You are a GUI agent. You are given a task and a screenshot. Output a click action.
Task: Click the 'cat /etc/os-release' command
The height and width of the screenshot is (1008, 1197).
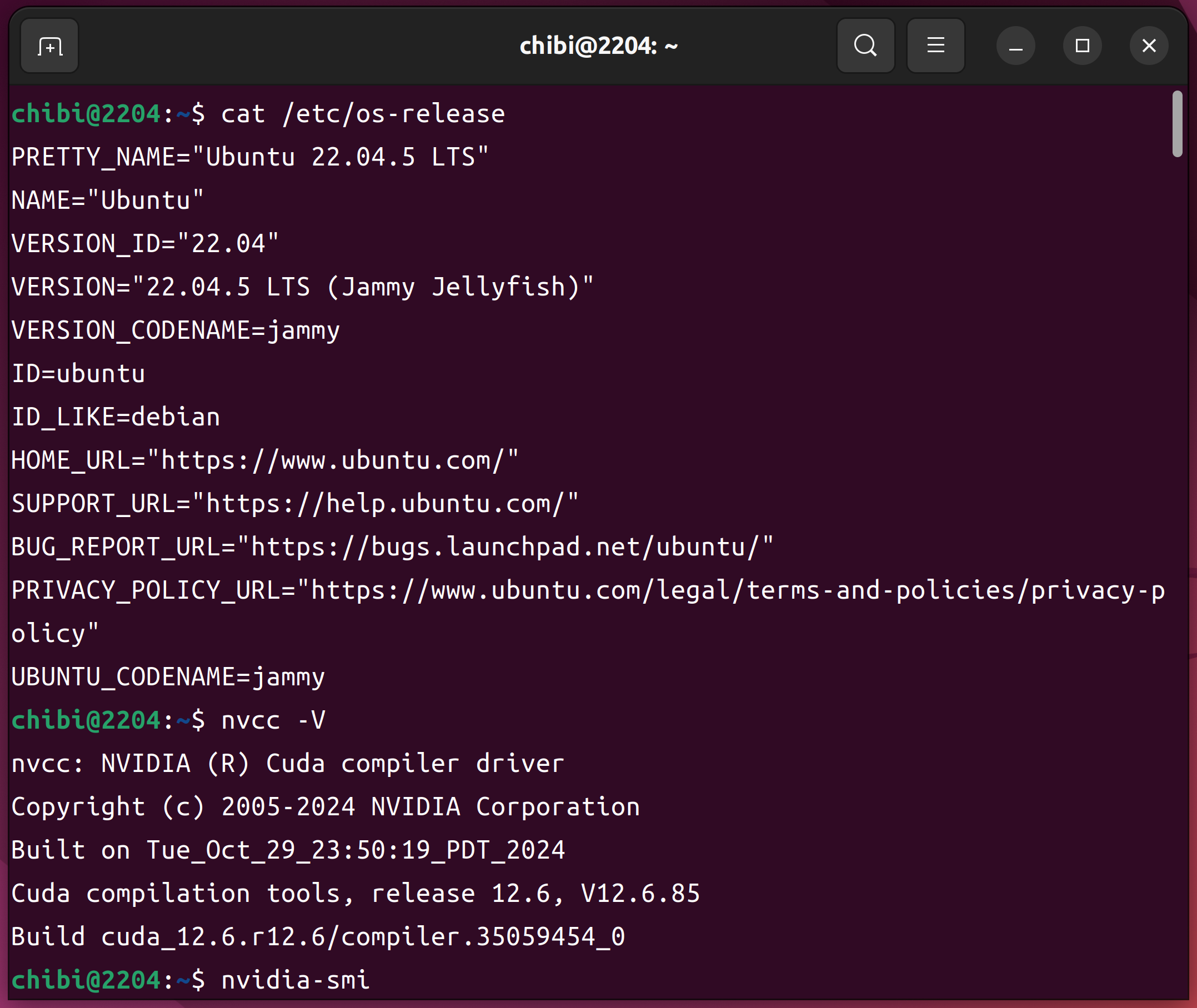(363, 114)
